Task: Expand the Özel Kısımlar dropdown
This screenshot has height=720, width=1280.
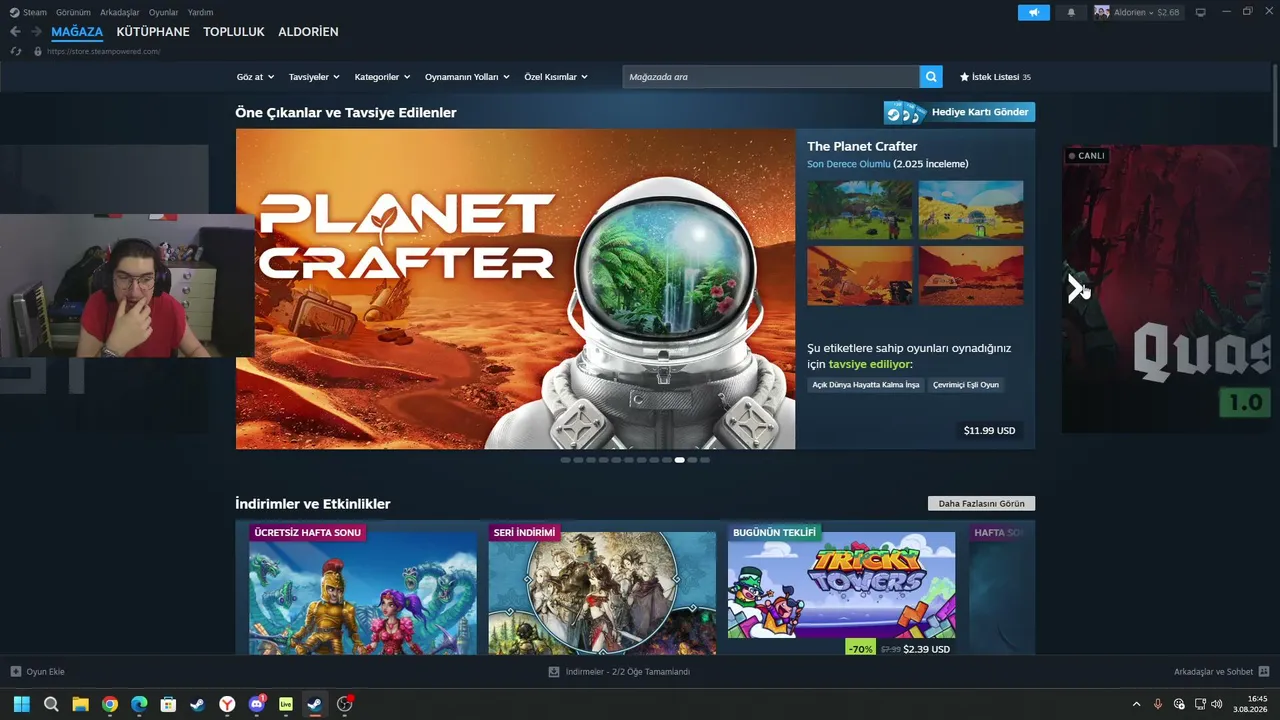Action: click(556, 77)
